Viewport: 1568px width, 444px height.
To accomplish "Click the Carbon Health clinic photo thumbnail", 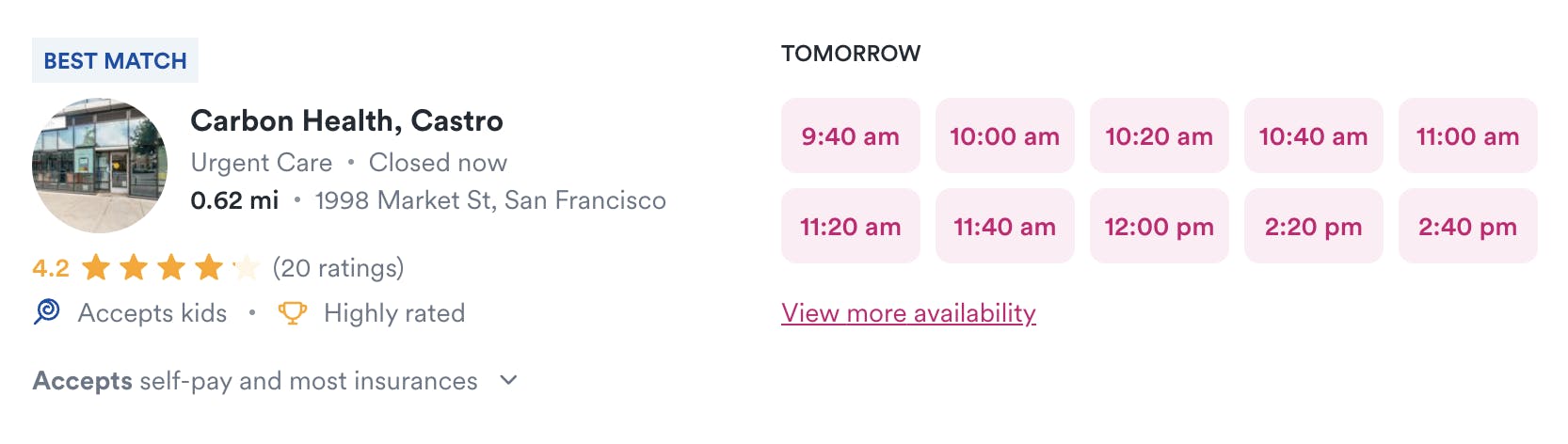I will (100, 166).
